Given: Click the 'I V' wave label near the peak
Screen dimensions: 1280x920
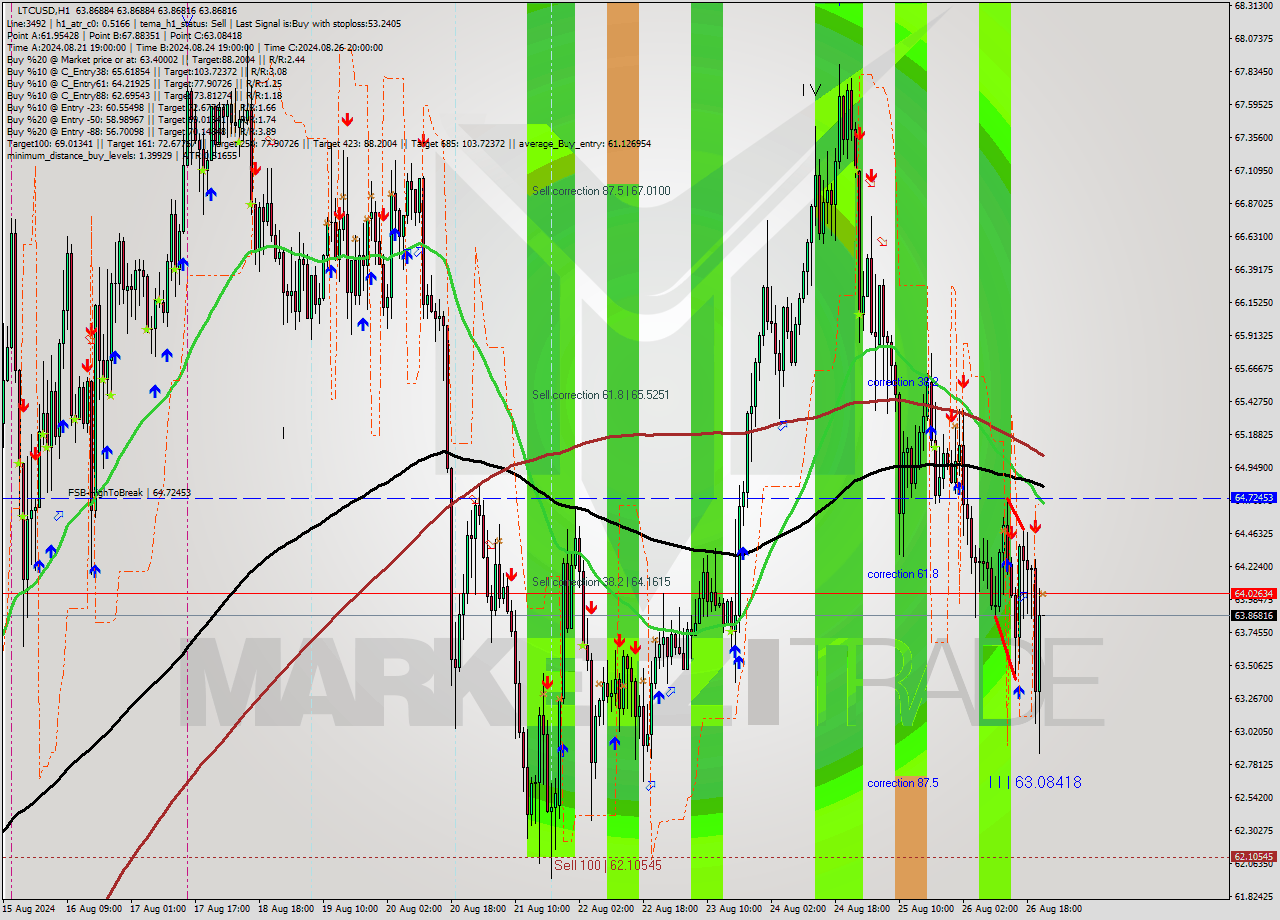Looking at the screenshot, I should [812, 90].
